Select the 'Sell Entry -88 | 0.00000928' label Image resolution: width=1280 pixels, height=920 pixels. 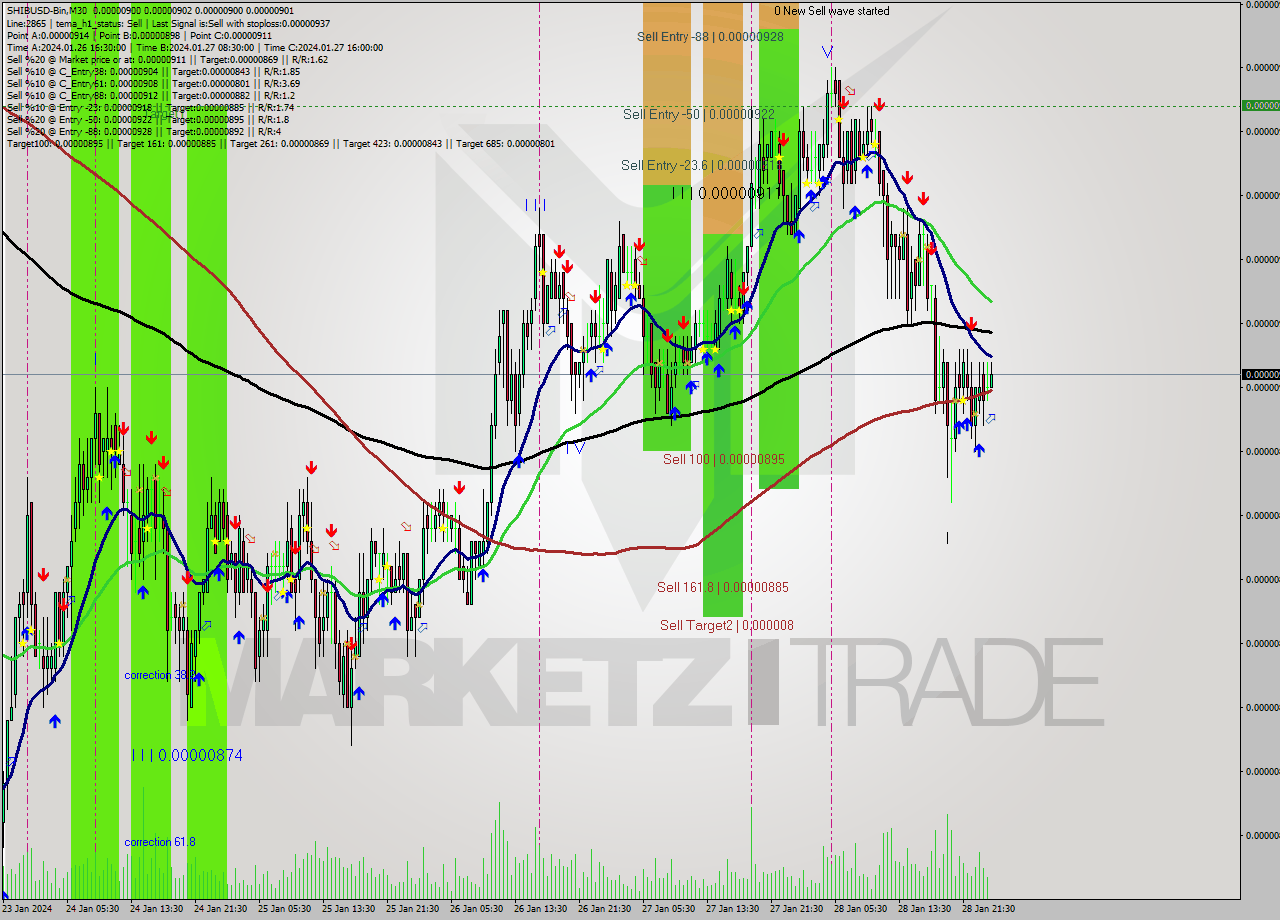tap(710, 36)
